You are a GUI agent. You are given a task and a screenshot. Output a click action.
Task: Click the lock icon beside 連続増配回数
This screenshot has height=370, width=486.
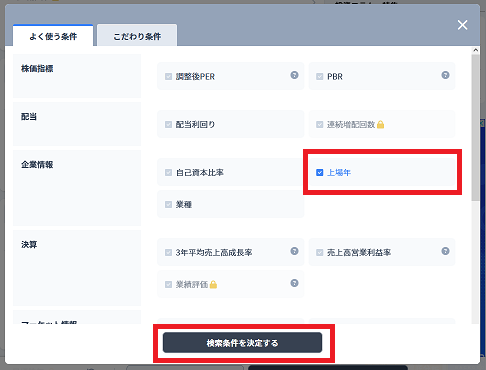(x=380, y=124)
